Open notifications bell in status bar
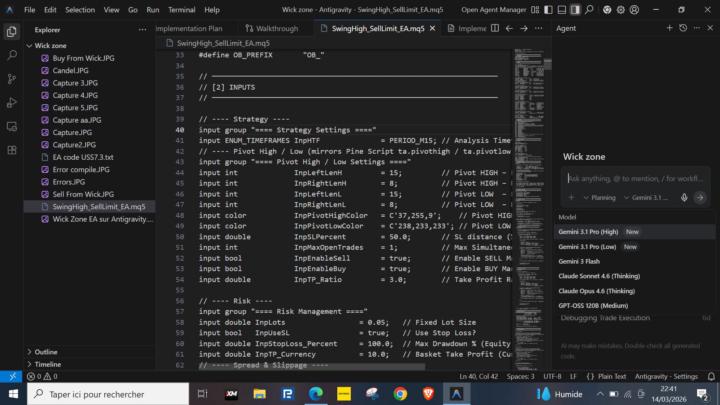The height and width of the screenshot is (405, 720). (711, 377)
